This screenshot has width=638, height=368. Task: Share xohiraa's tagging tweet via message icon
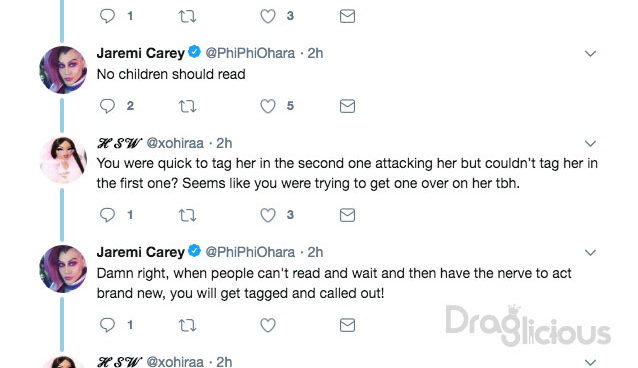pos(347,215)
